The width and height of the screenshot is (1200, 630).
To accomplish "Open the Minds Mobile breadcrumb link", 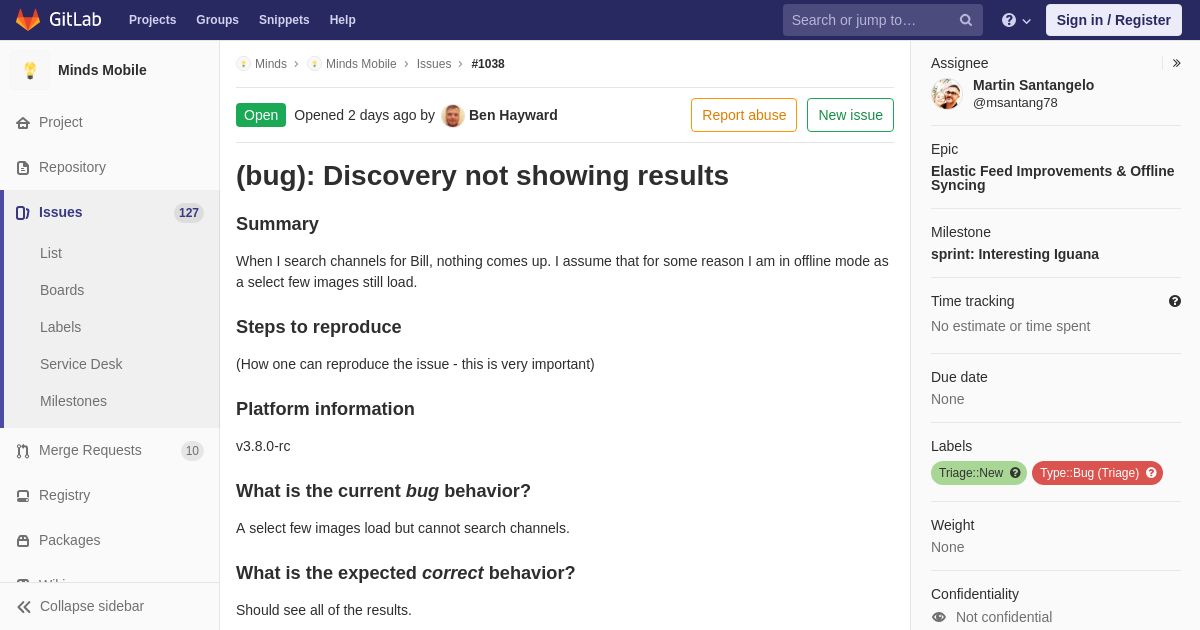I will [x=361, y=64].
